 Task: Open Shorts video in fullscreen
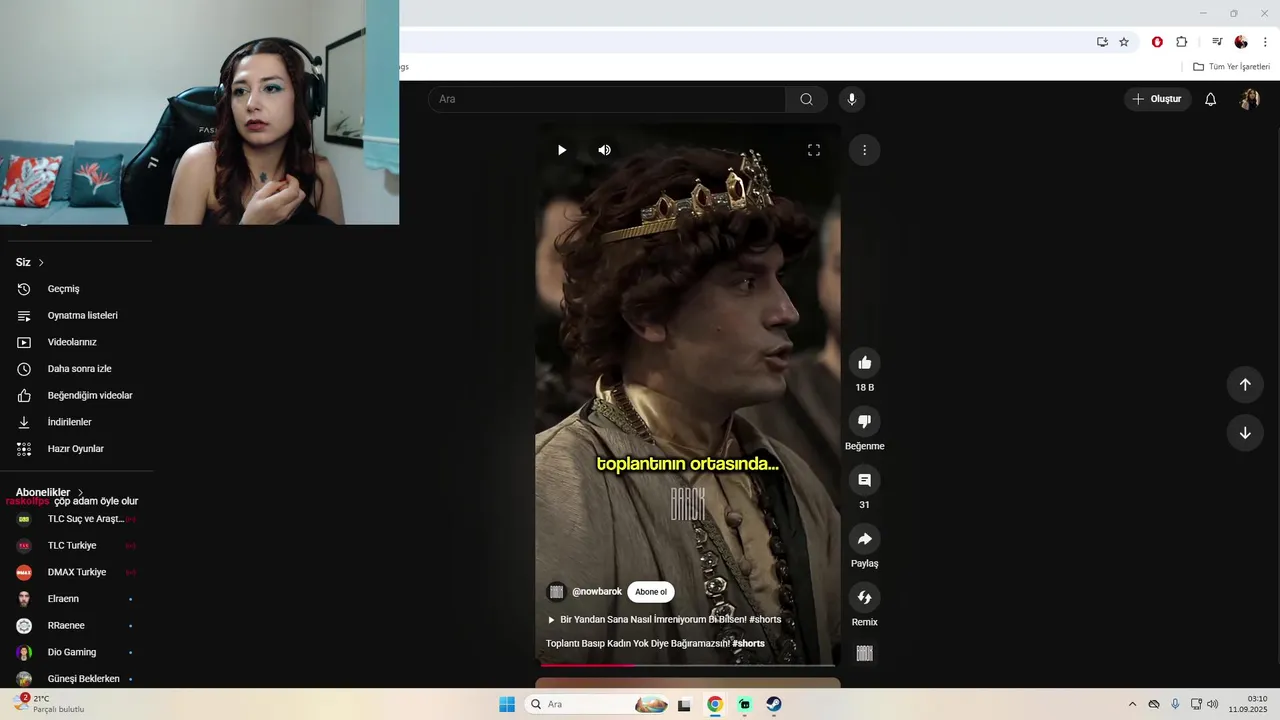(814, 150)
